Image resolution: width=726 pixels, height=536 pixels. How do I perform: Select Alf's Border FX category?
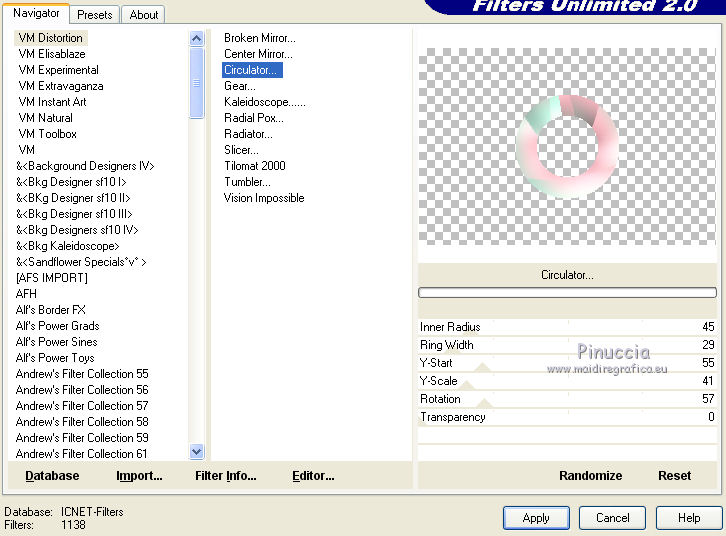(50, 310)
